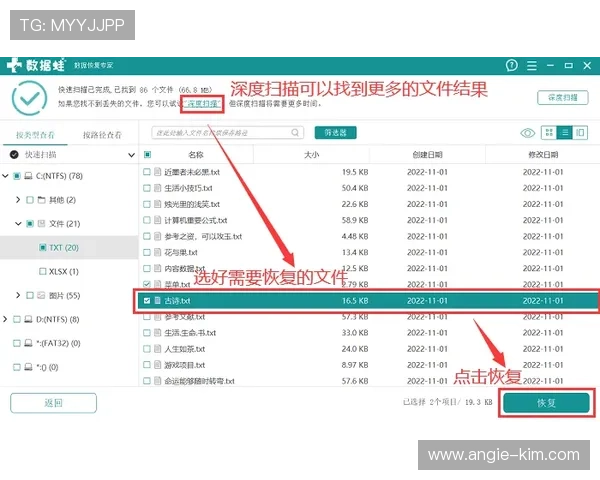
Task: Toggle the select-all checkbox in header
Action: click(147, 155)
